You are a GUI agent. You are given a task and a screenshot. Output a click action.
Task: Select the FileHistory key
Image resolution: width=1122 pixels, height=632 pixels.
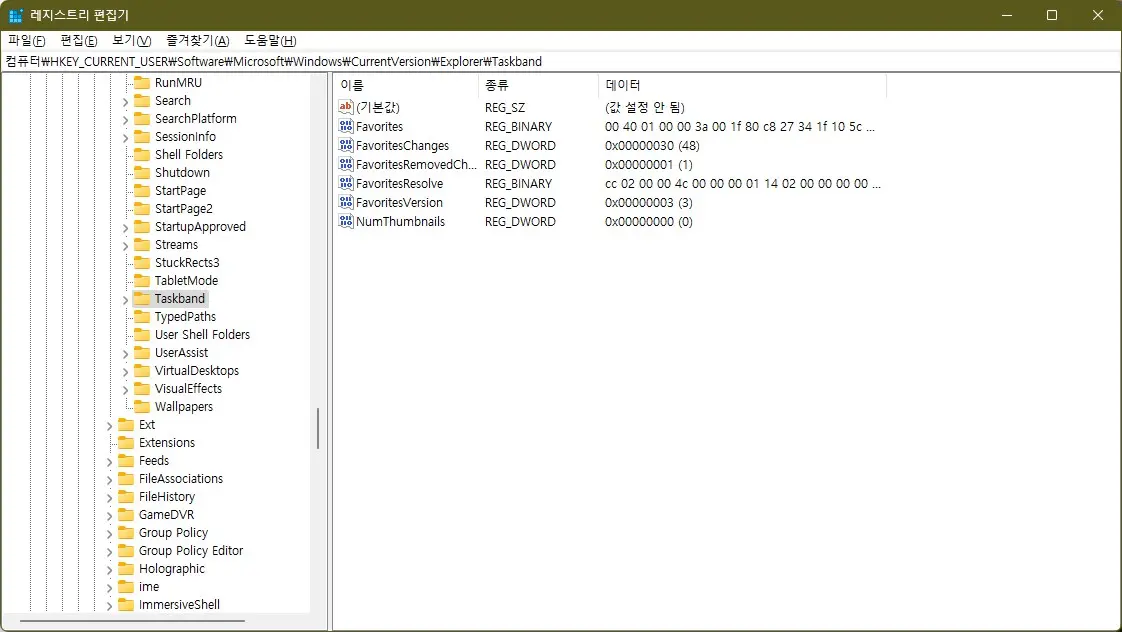167,497
